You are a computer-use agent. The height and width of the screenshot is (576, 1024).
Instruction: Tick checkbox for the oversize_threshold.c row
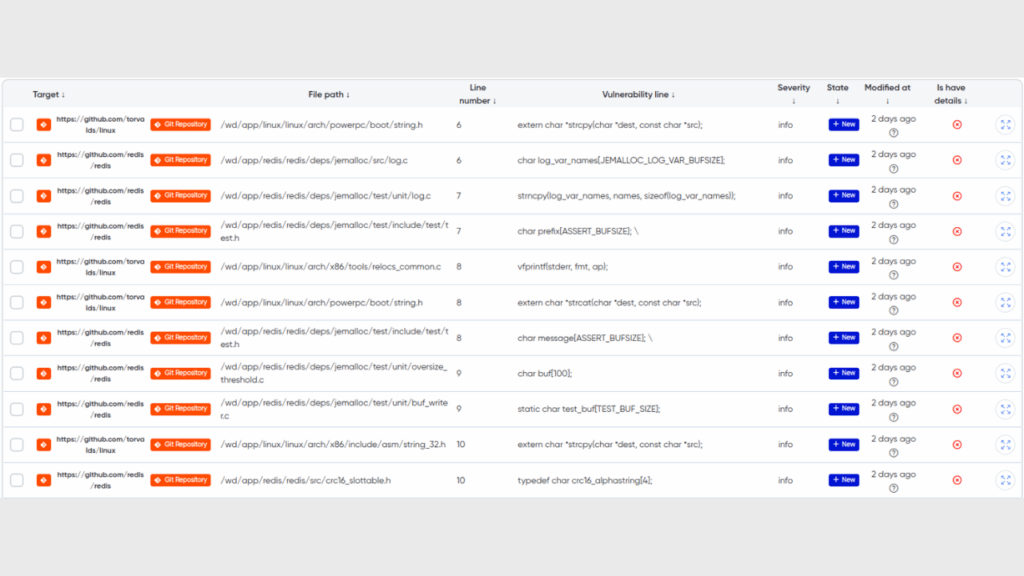17,373
